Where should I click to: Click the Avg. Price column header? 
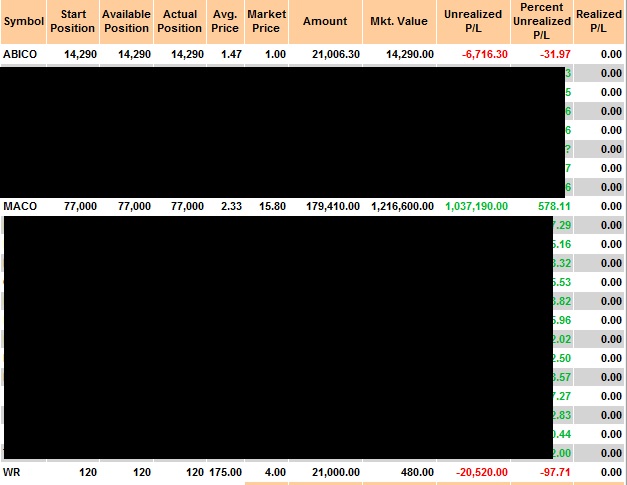(225, 21)
